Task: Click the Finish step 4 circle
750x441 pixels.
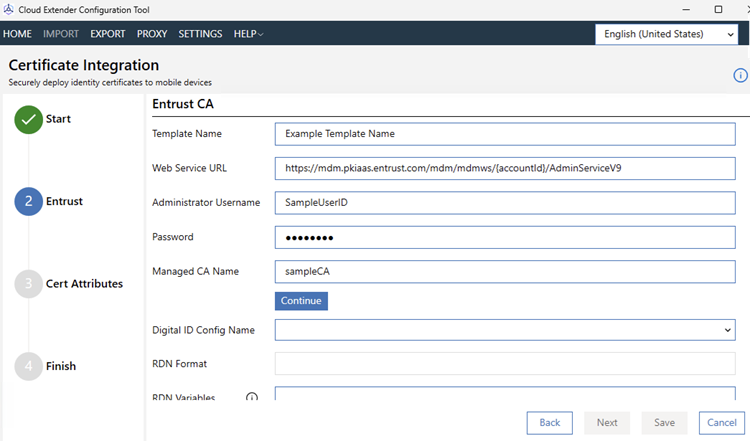Action: pyautogui.click(x=29, y=366)
